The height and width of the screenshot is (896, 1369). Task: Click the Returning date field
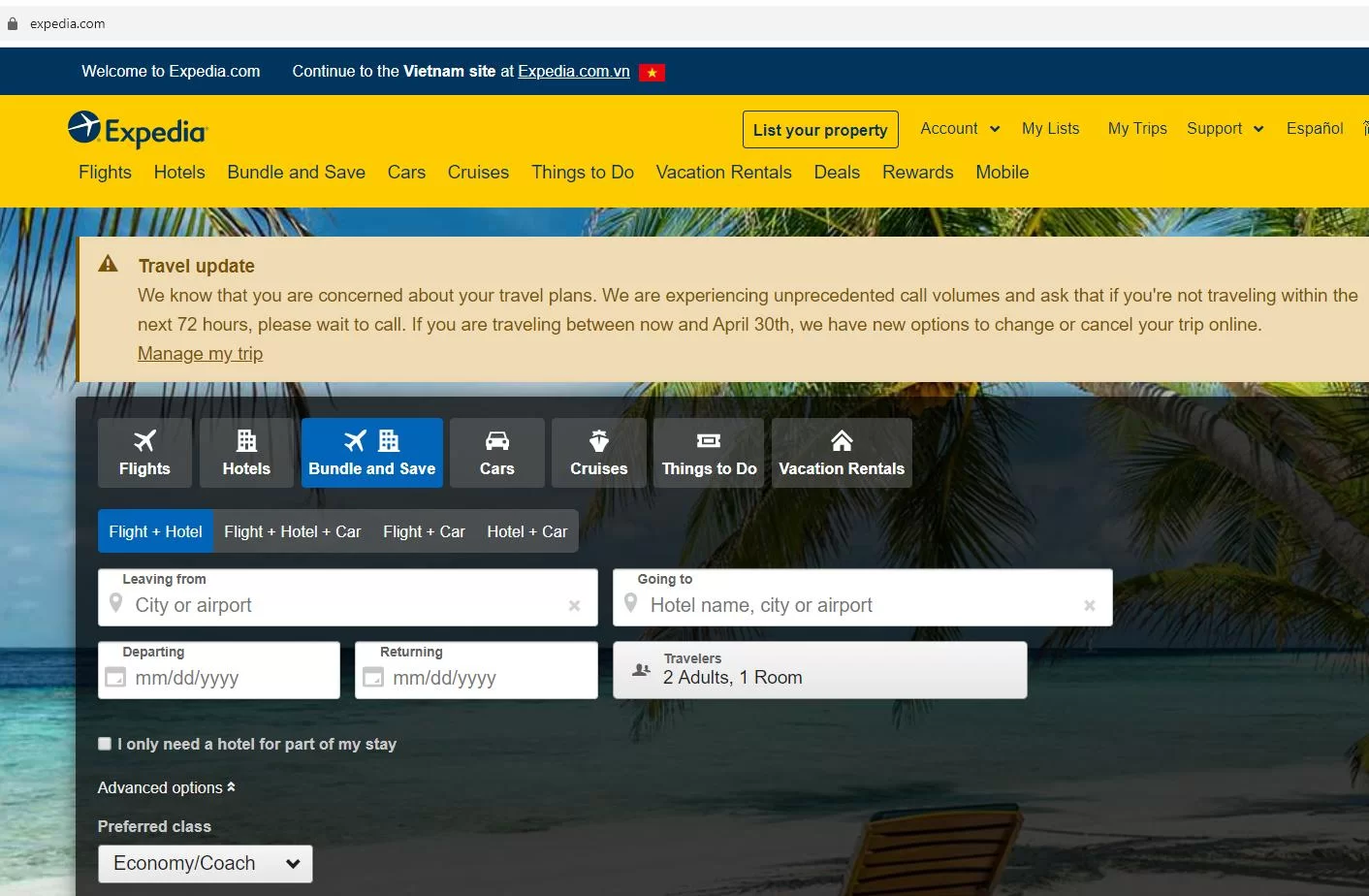pos(476,670)
